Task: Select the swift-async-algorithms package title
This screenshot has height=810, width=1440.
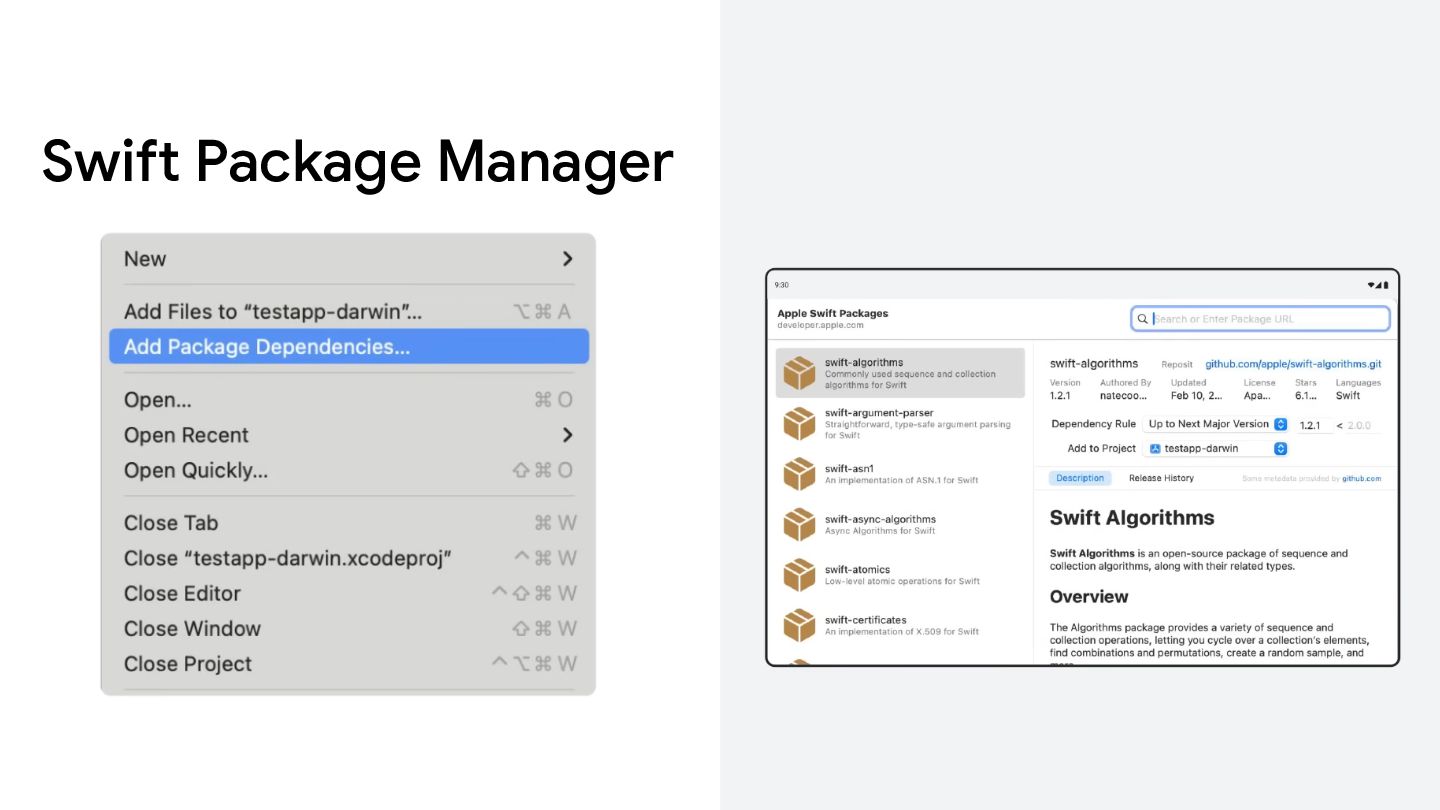Action: tap(880, 519)
